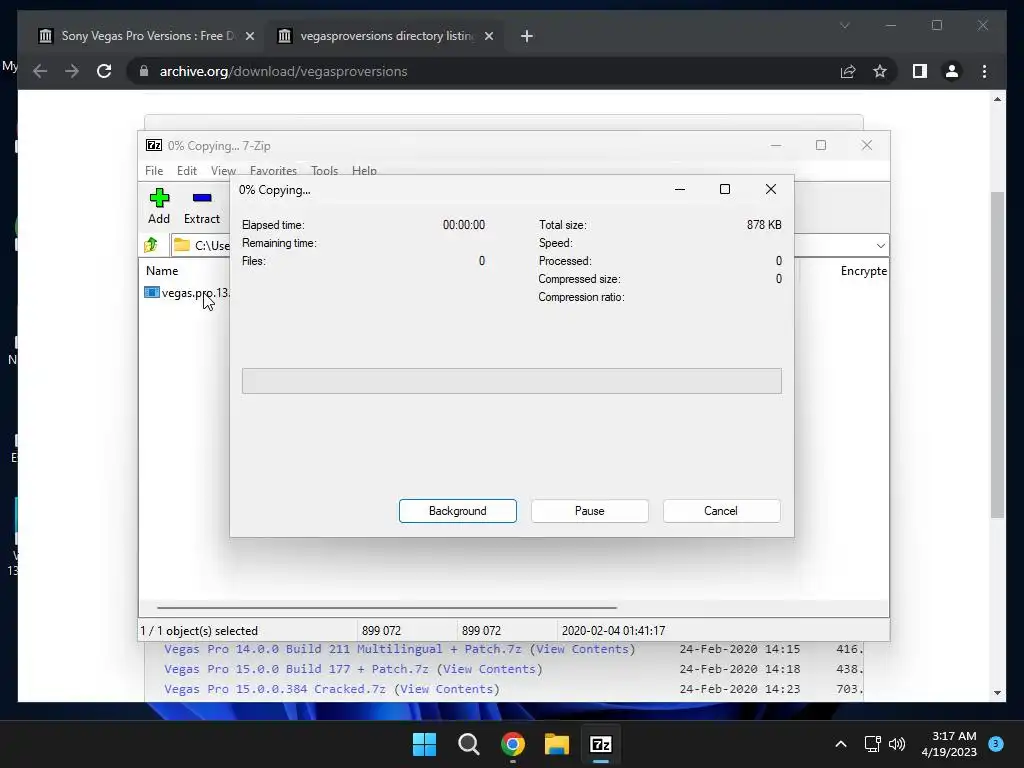This screenshot has height=768, width=1024.
Task: Open Vegas Pro 14.0.0 Build 211 link
Action: click(x=343, y=649)
